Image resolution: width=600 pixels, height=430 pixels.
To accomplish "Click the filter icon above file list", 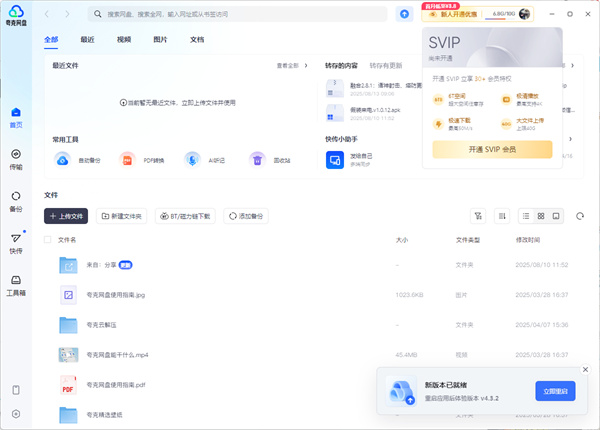I will tap(478, 216).
